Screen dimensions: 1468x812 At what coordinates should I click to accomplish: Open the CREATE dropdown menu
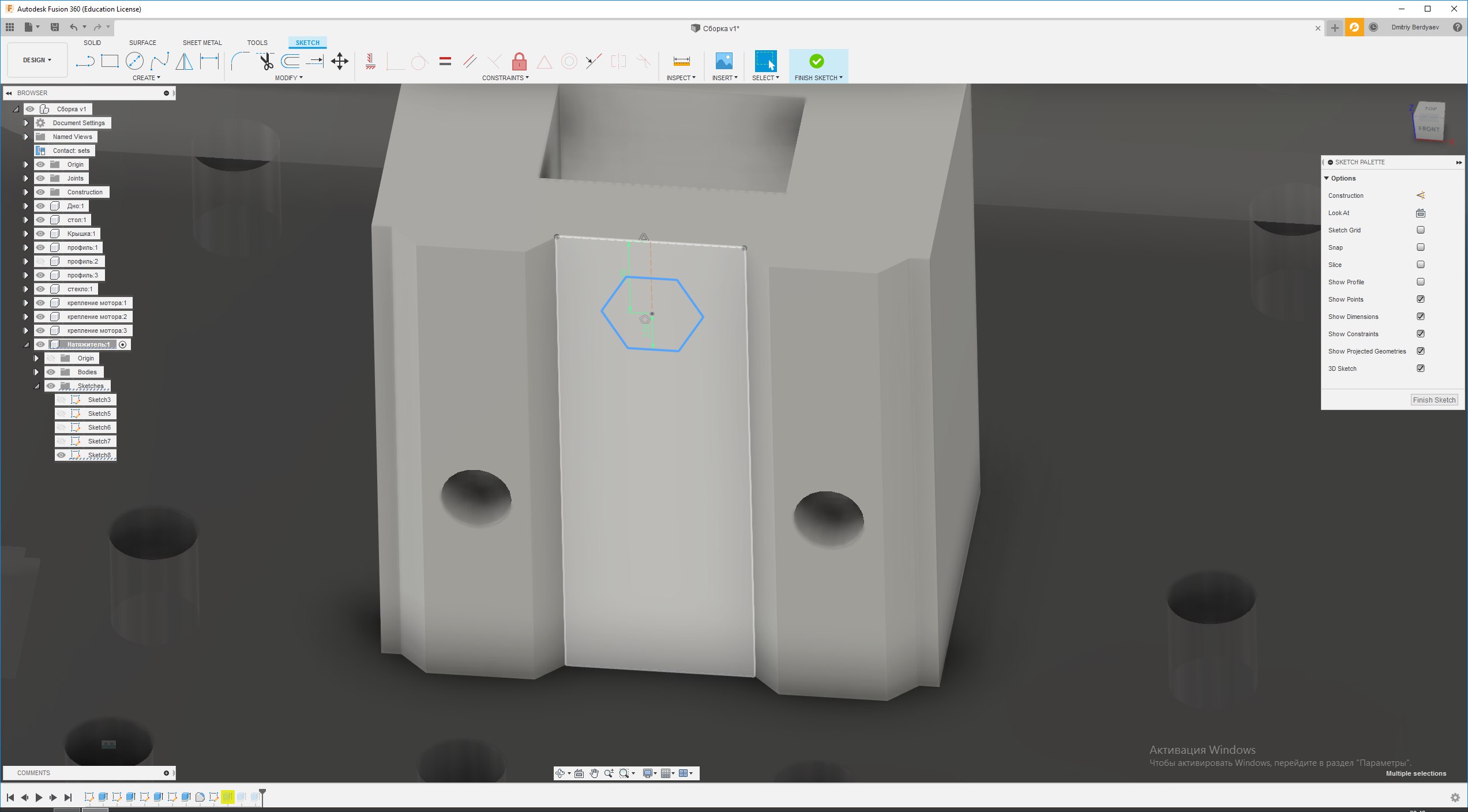tap(147, 78)
